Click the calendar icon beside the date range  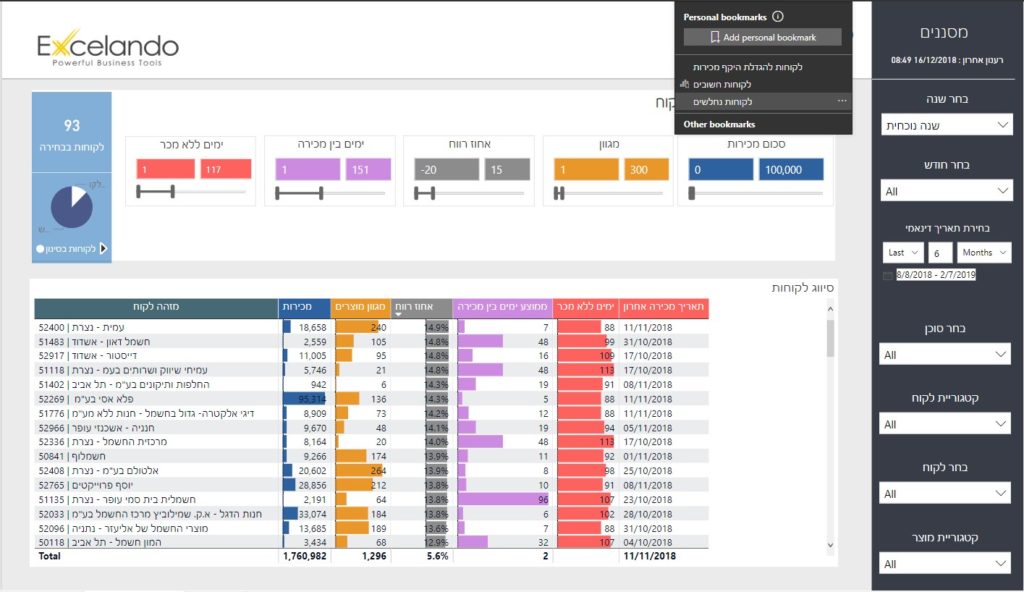888,275
